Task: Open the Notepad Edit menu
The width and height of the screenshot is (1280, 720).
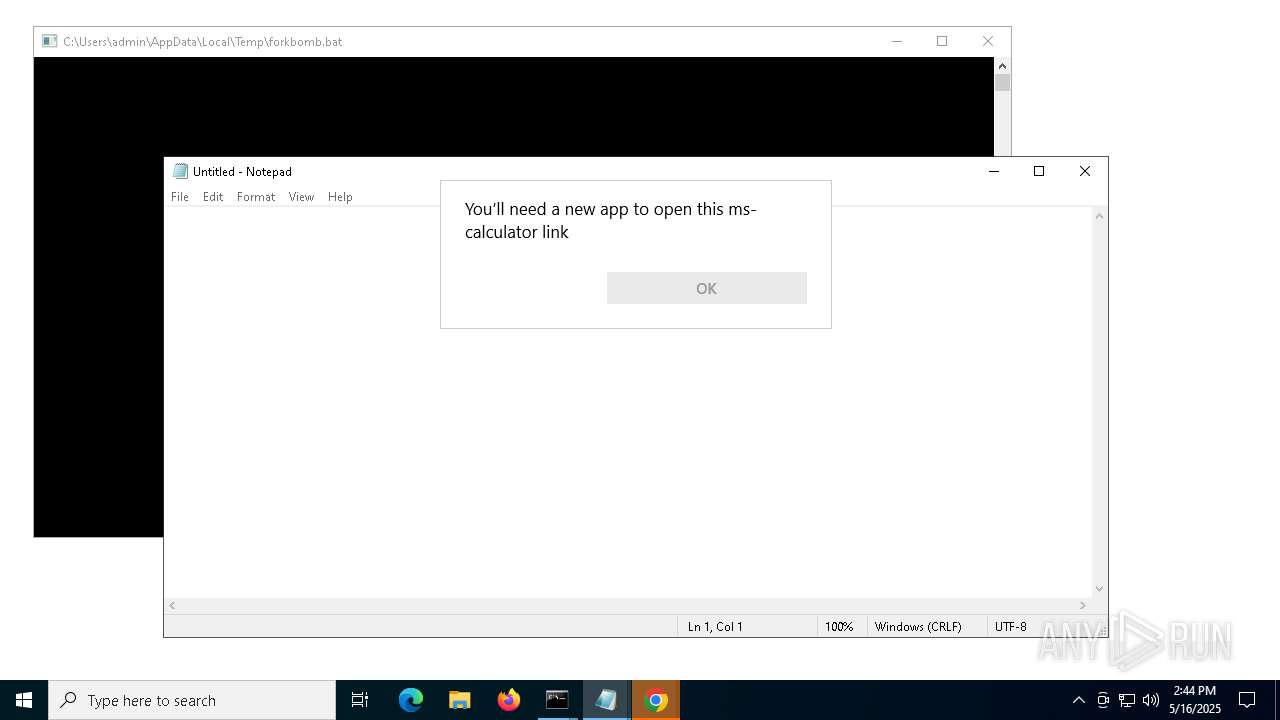Action: [213, 197]
